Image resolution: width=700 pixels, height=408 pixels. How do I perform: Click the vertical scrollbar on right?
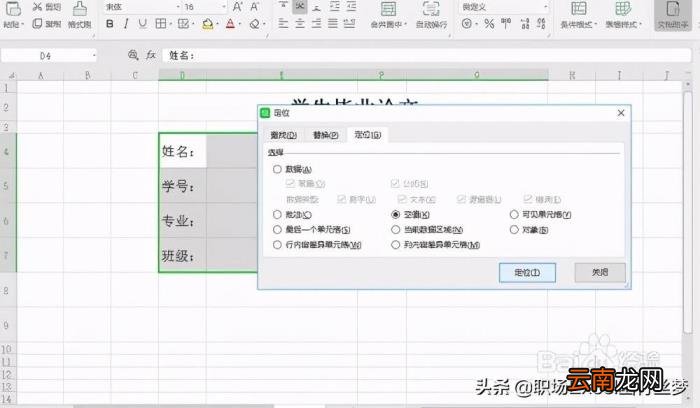pyautogui.click(x=688, y=210)
